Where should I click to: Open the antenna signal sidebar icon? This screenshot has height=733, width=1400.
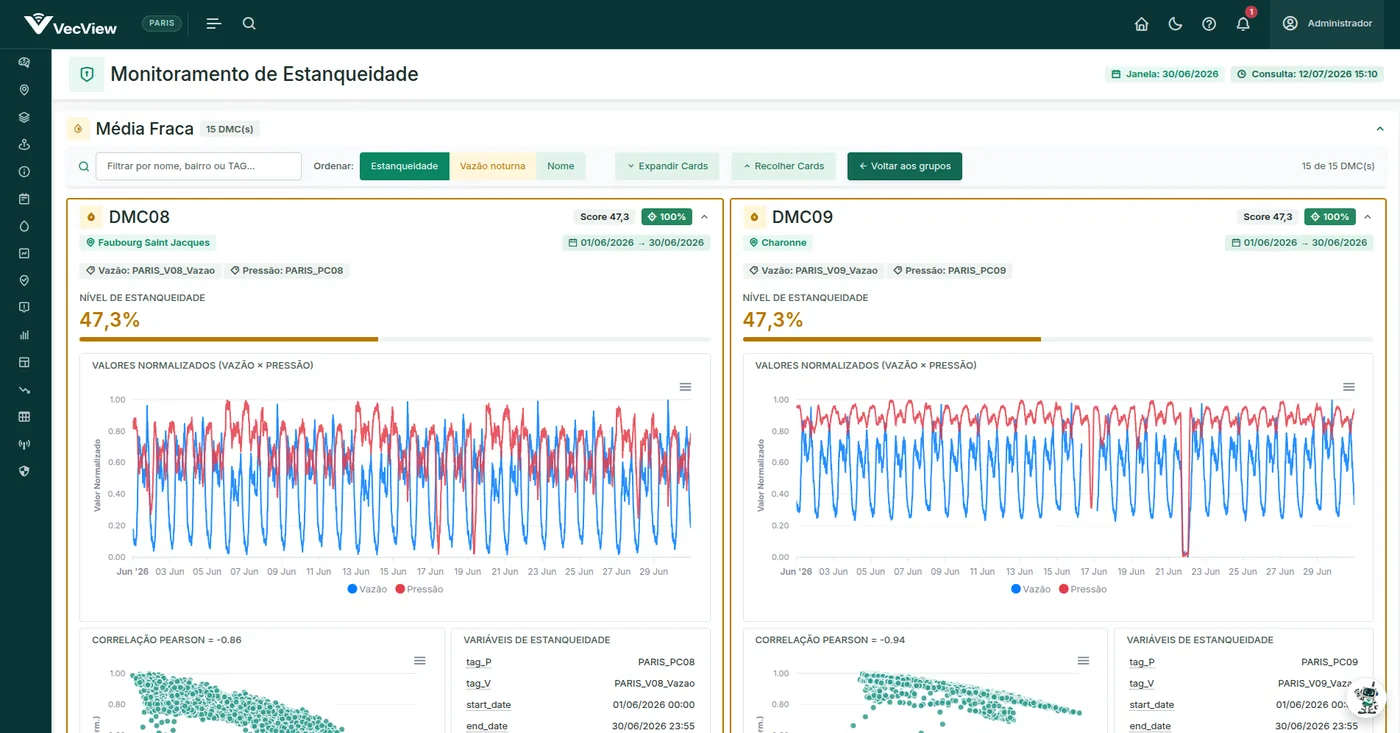click(x=25, y=444)
